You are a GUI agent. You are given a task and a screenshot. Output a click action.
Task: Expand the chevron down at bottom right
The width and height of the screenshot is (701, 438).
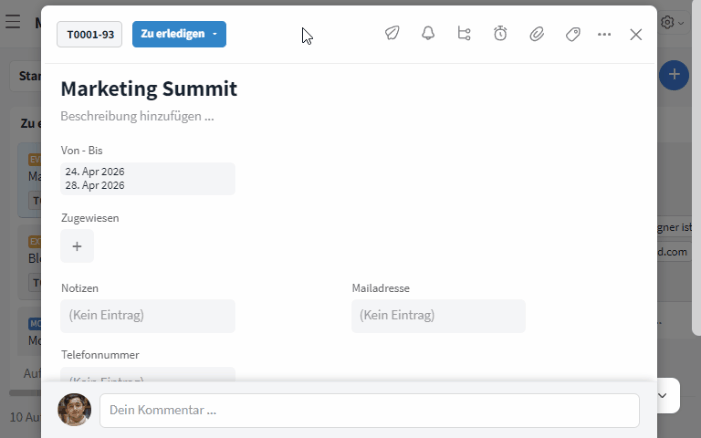click(662, 395)
